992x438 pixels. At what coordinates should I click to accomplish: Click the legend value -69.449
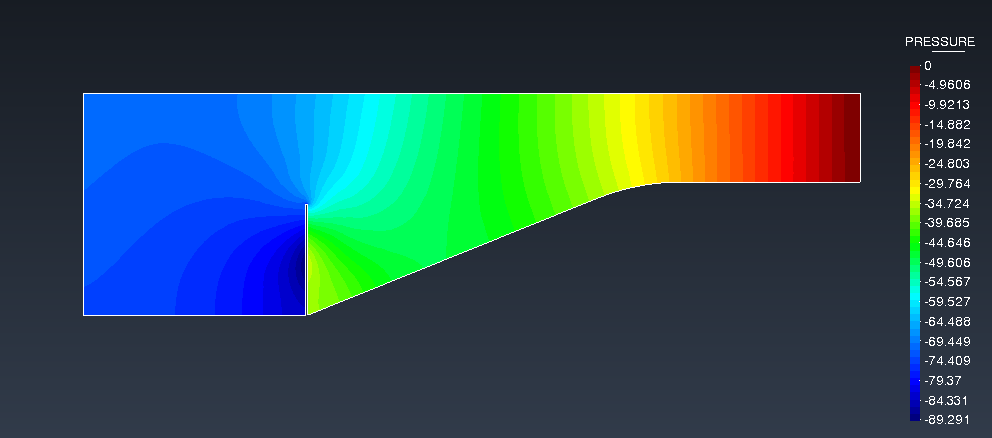tap(946, 341)
